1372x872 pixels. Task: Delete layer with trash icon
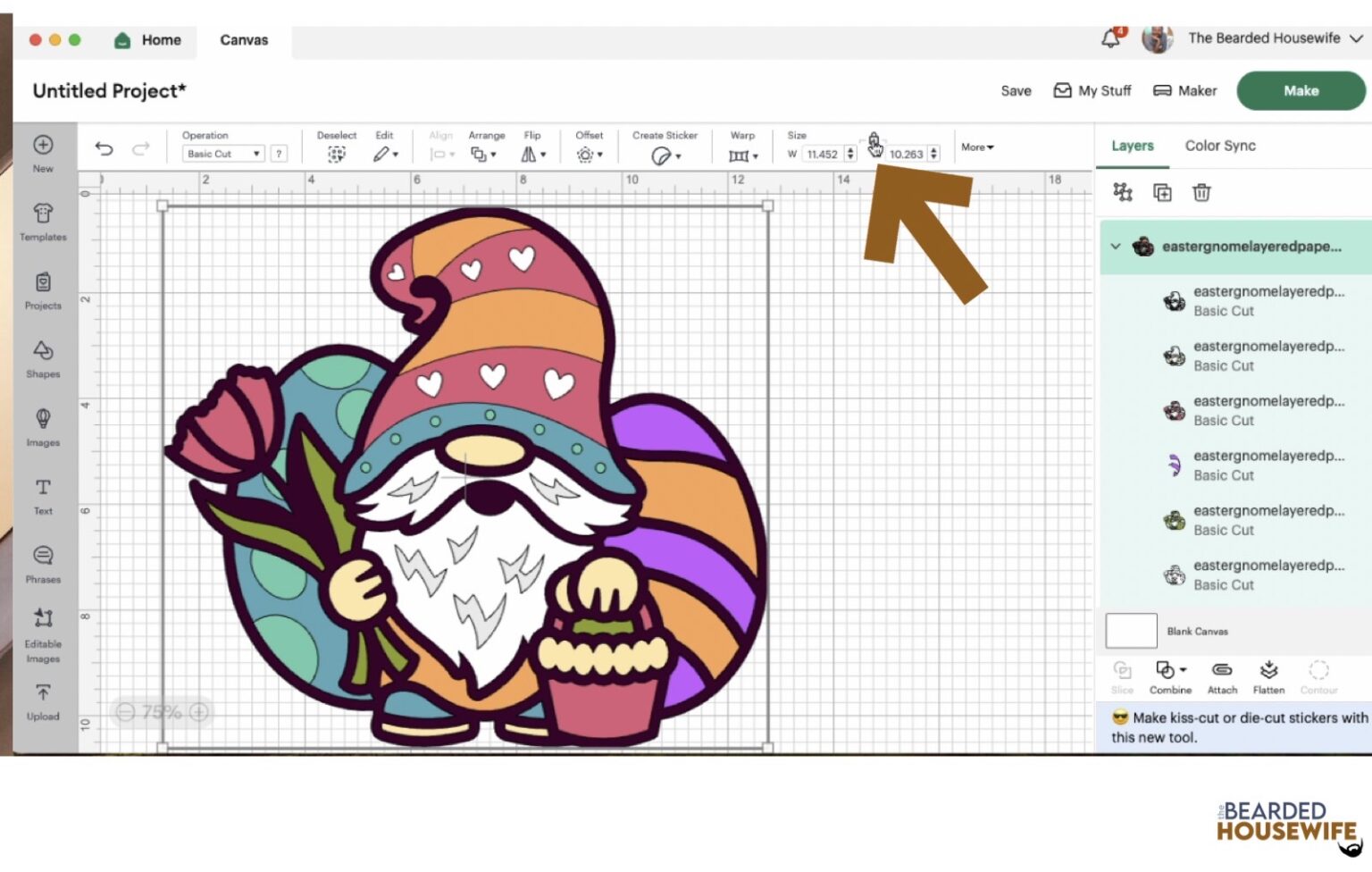pos(1201,193)
